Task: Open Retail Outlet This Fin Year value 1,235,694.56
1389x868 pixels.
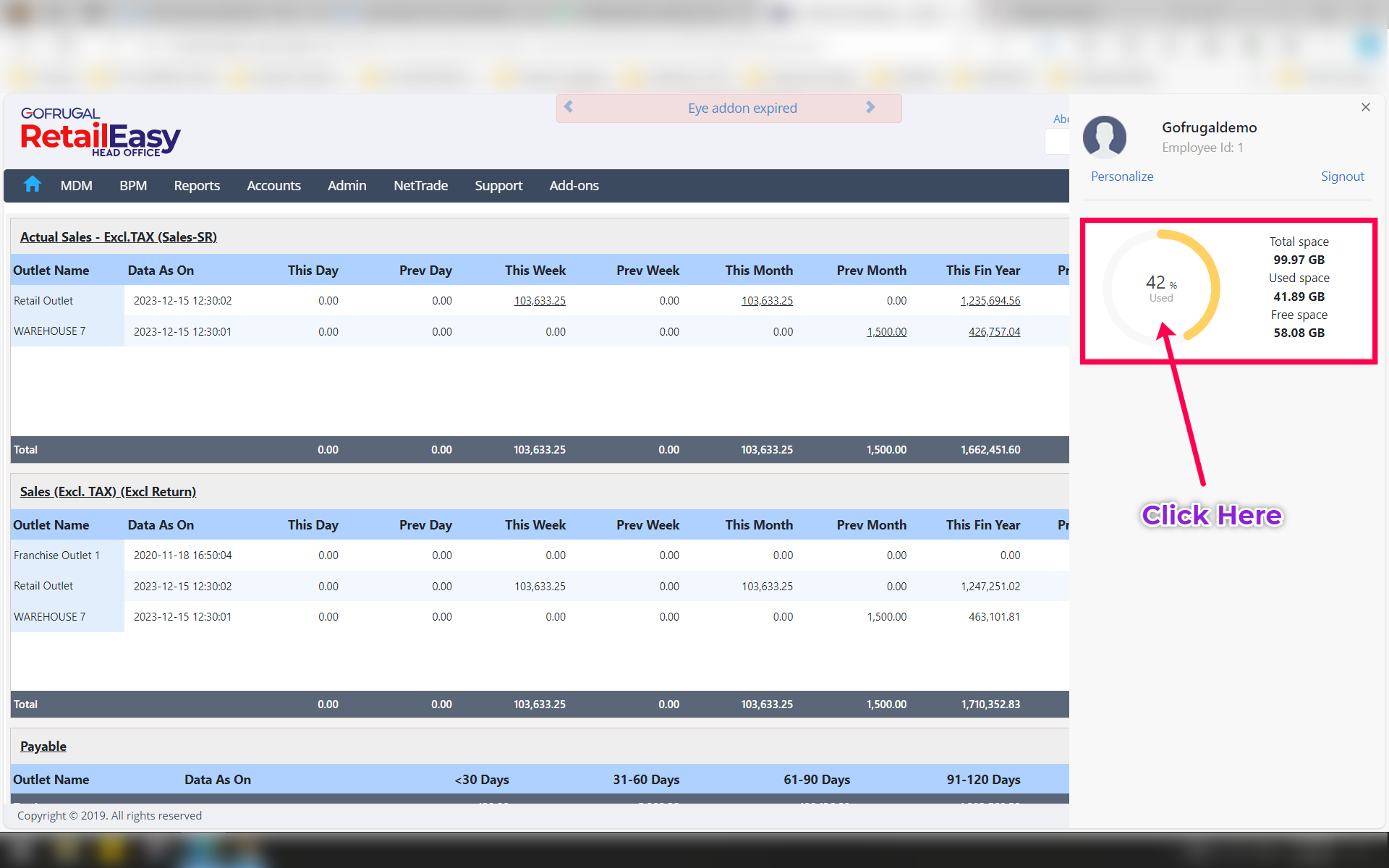Action: [x=990, y=301]
